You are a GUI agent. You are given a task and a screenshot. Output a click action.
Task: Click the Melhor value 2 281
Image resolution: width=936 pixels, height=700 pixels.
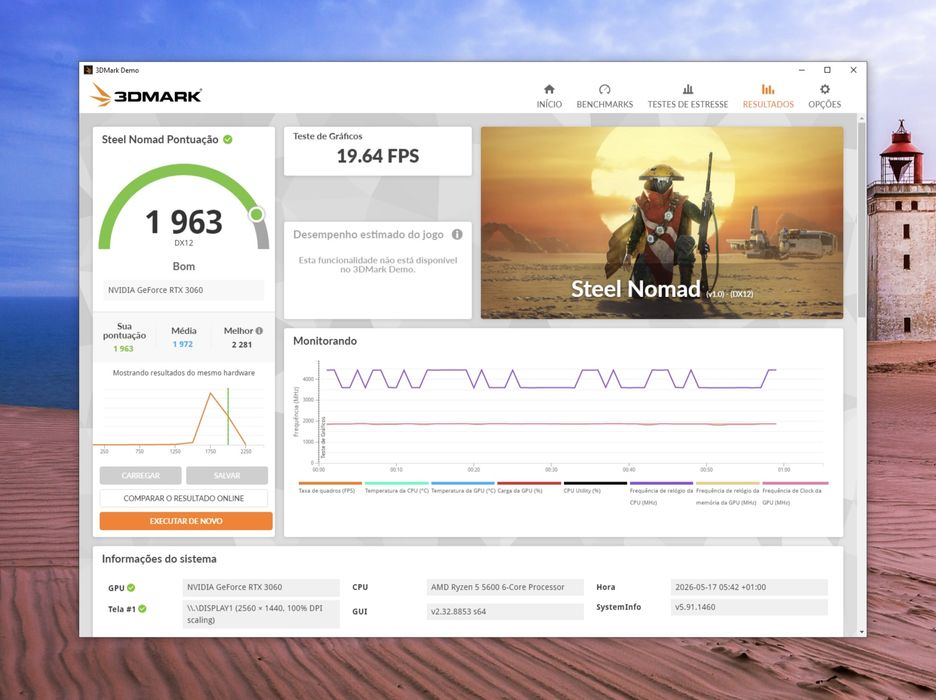(242, 345)
